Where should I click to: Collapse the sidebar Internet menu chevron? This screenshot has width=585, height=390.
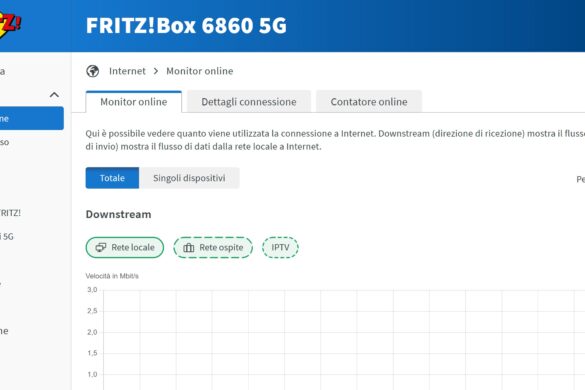point(54,95)
